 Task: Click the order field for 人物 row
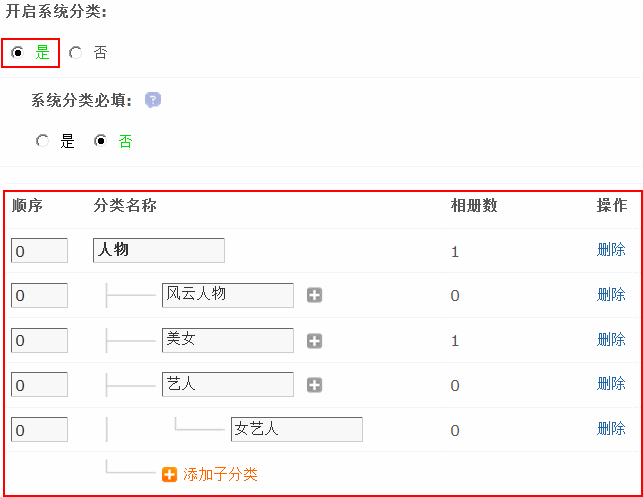tap(39, 250)
